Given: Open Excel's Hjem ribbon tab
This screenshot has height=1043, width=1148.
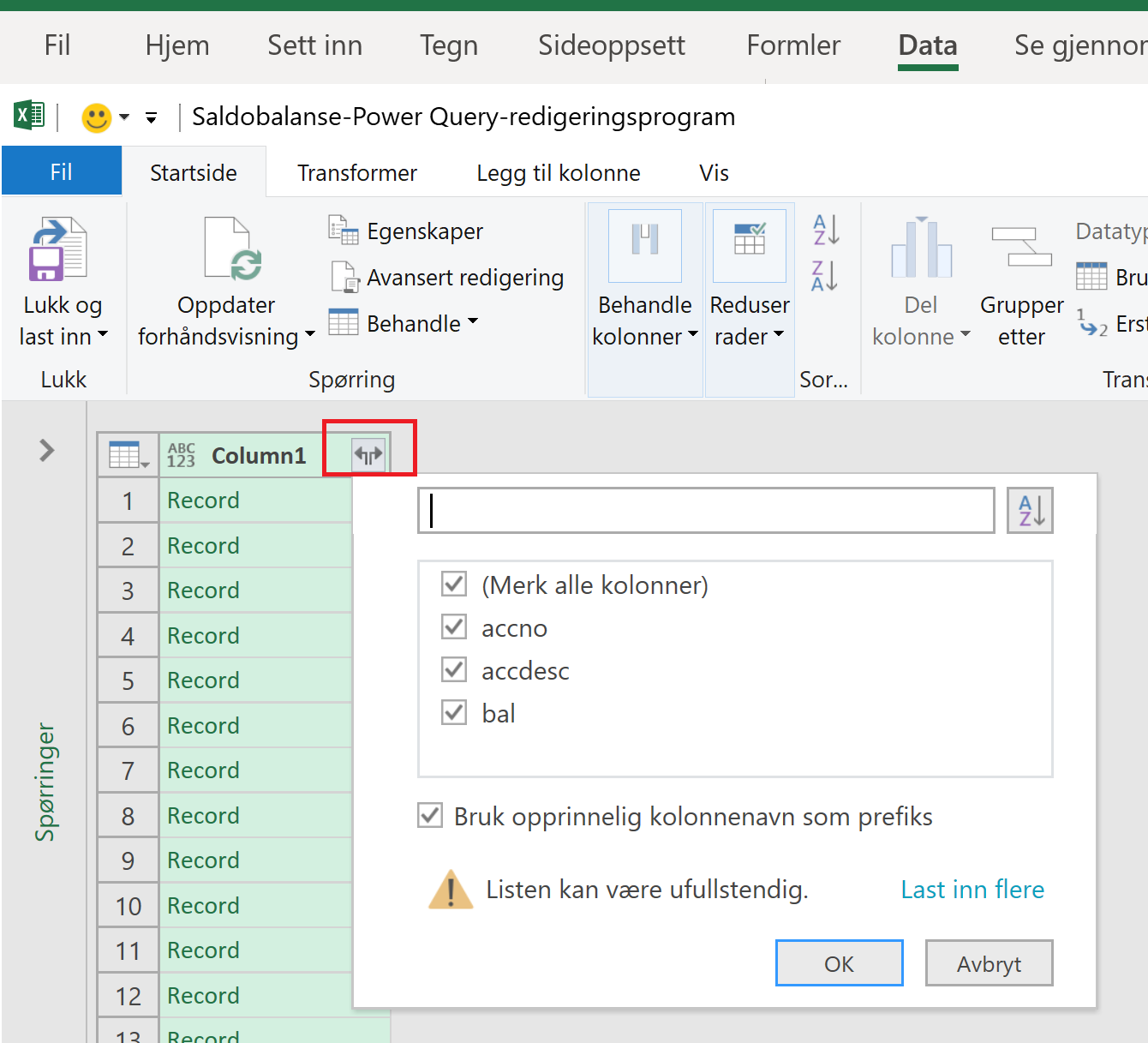Looking at the screenshot, I should pos(177,45).
